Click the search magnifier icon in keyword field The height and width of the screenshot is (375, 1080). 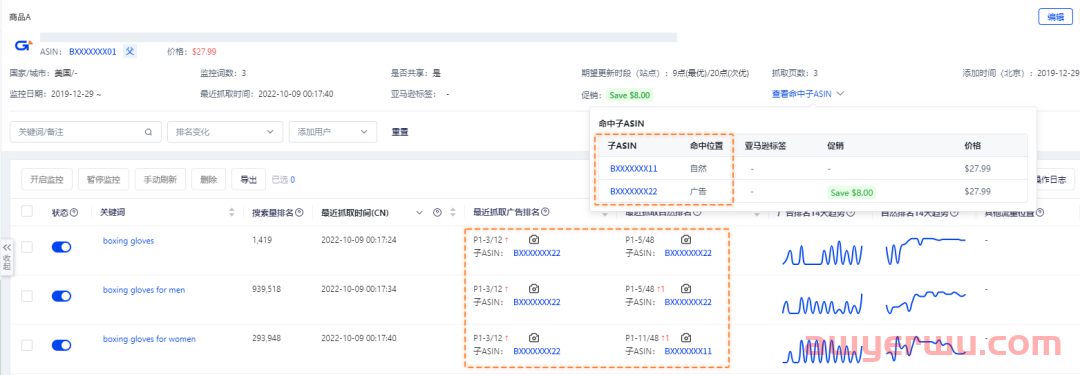[148, 132]
